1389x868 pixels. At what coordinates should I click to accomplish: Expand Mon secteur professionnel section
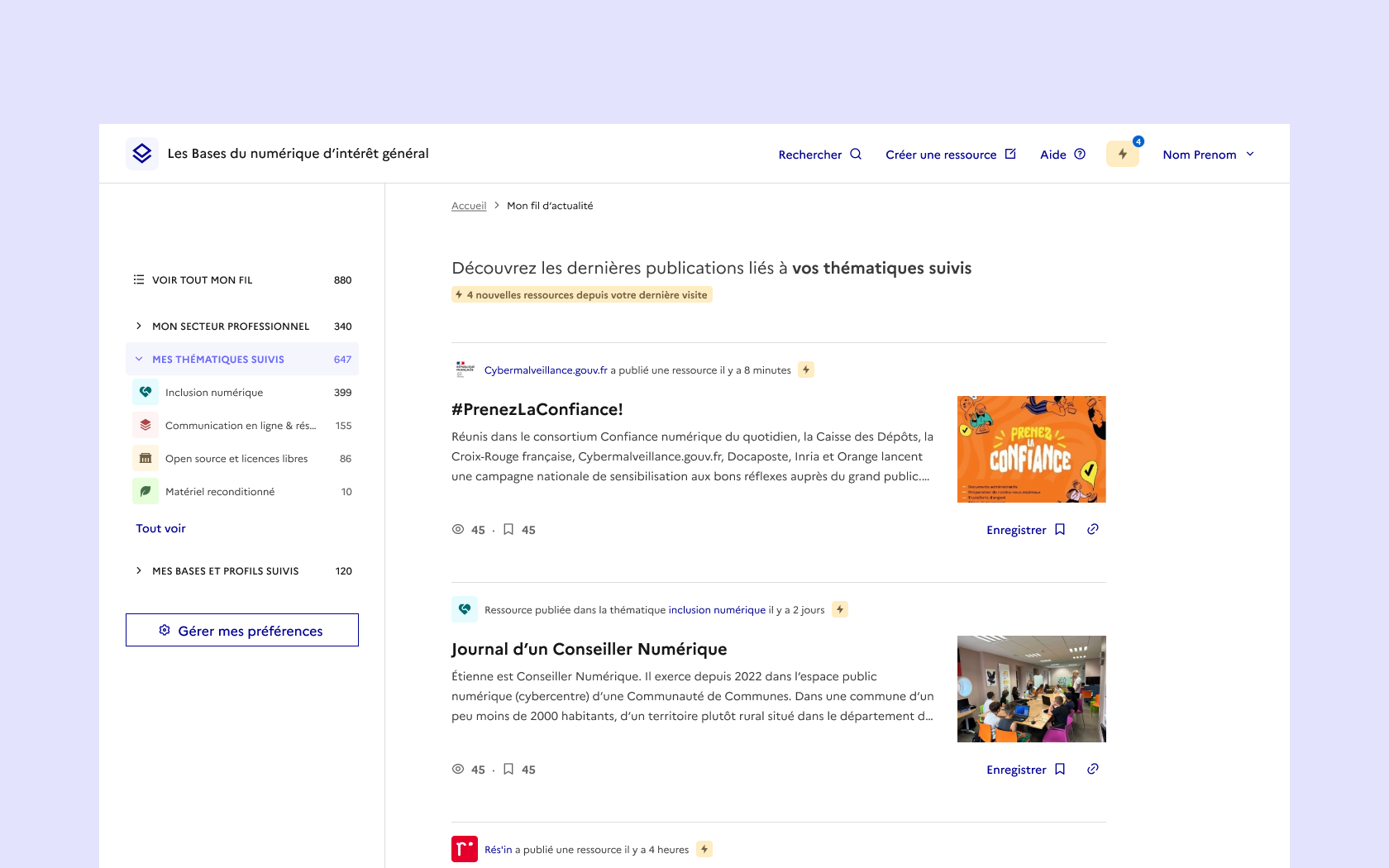[x=139, y=326]
